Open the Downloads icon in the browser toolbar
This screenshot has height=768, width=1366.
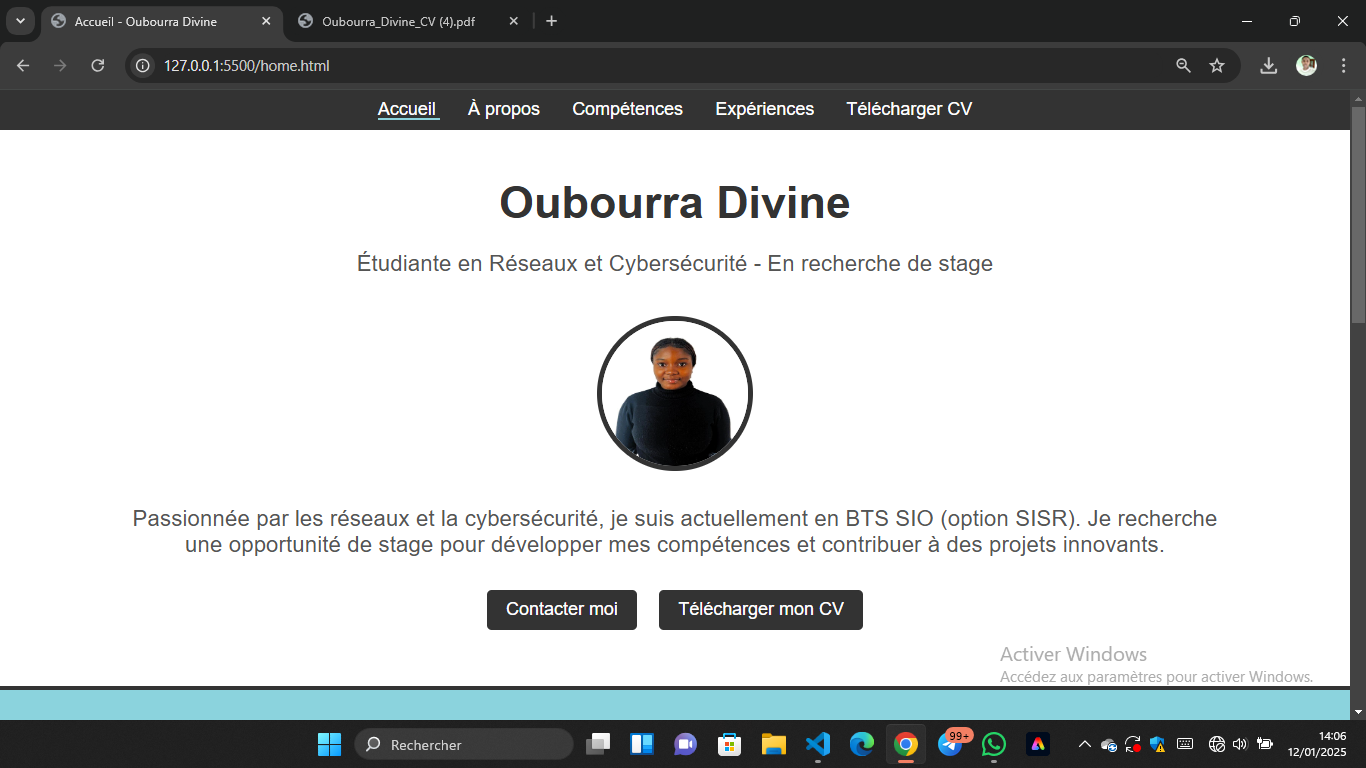pos(1268,65)
